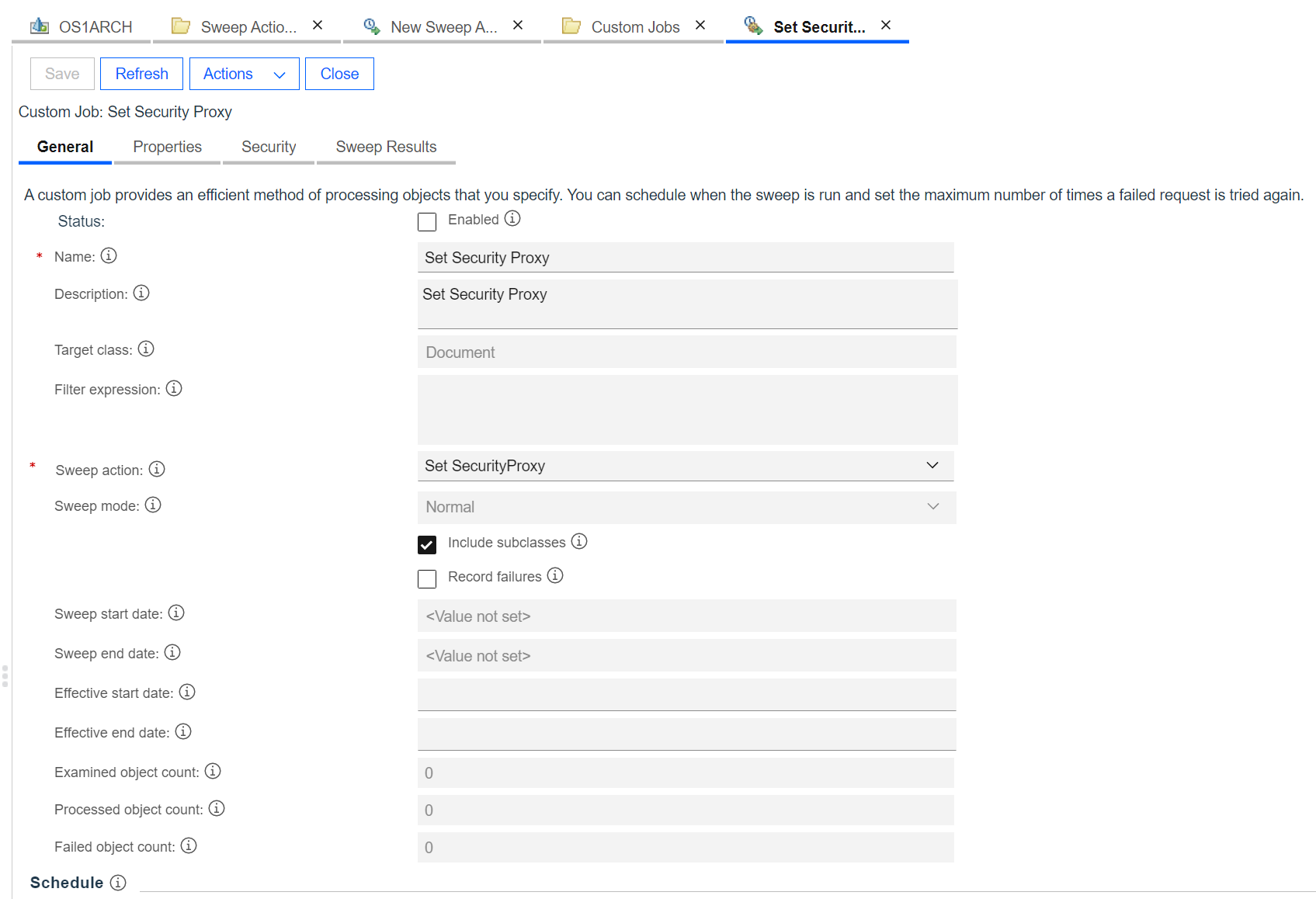Viewport: 1316px width, 899px height.
Task: Expand the Sweep mode dropdown
Action: 932,506
